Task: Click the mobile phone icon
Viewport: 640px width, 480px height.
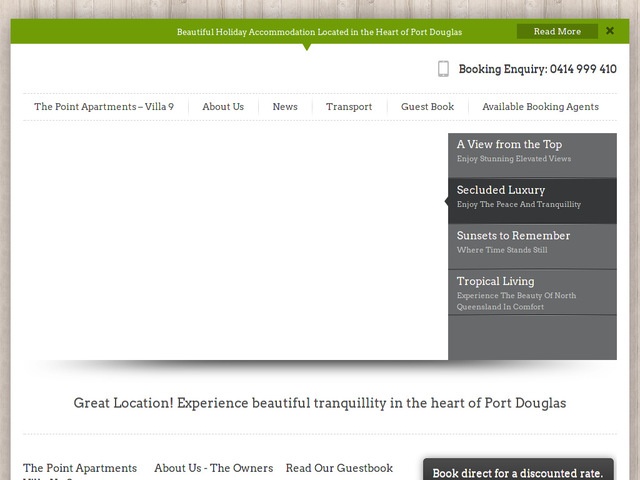Action: pyautogui.click(x=443, y=69)
